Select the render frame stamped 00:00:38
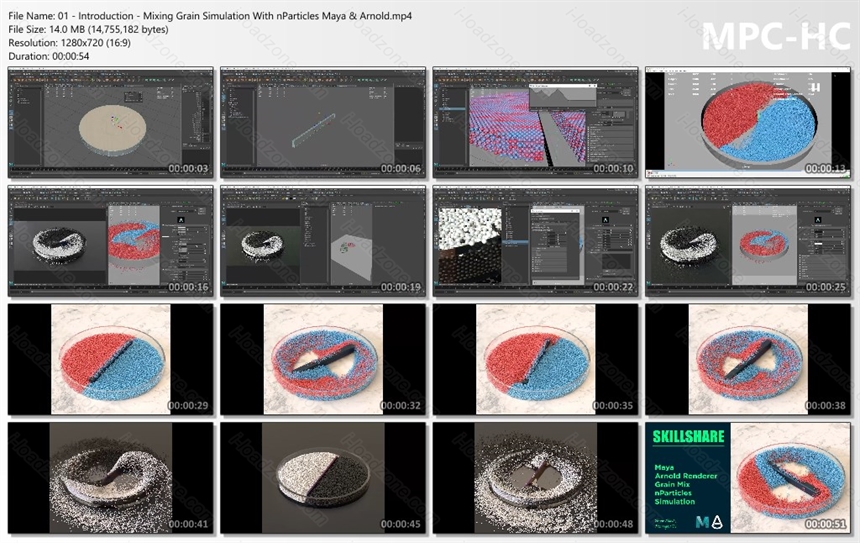Screen dimensions: 860x543 [x=748, y=360]
